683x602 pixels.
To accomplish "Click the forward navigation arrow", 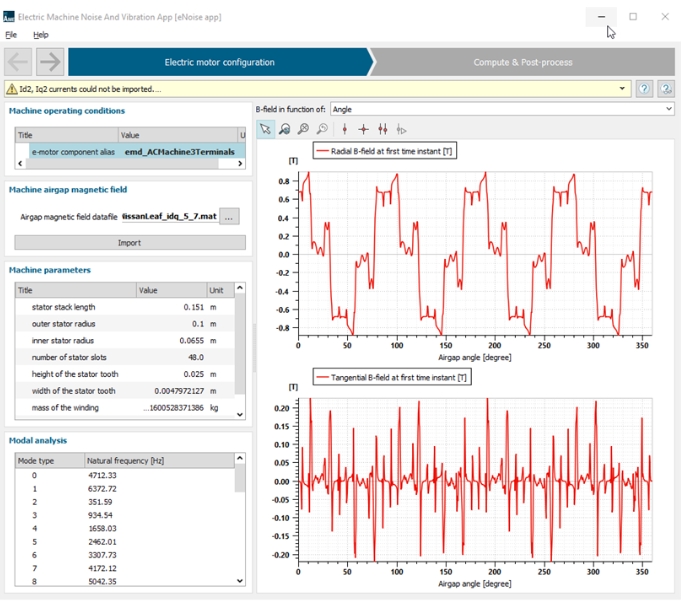I will point(50,62).
